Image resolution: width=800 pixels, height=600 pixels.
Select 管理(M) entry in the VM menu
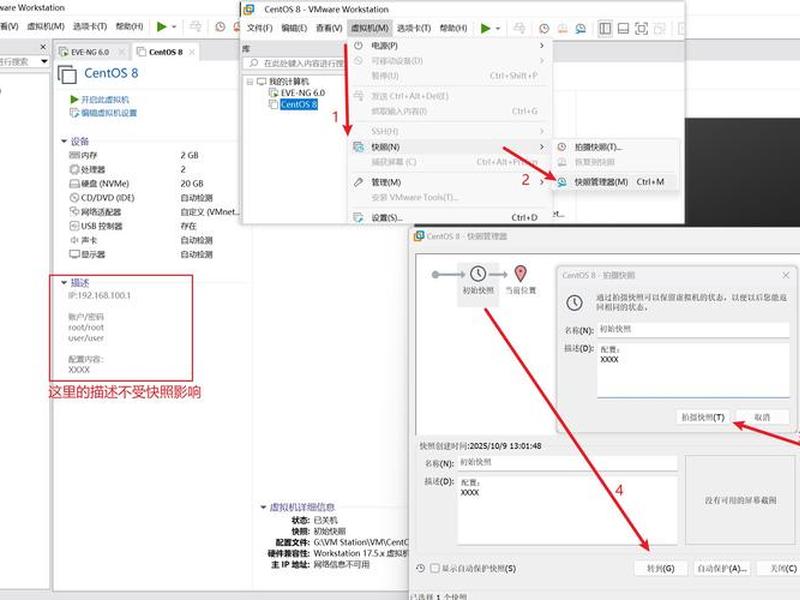pos(448,182)
